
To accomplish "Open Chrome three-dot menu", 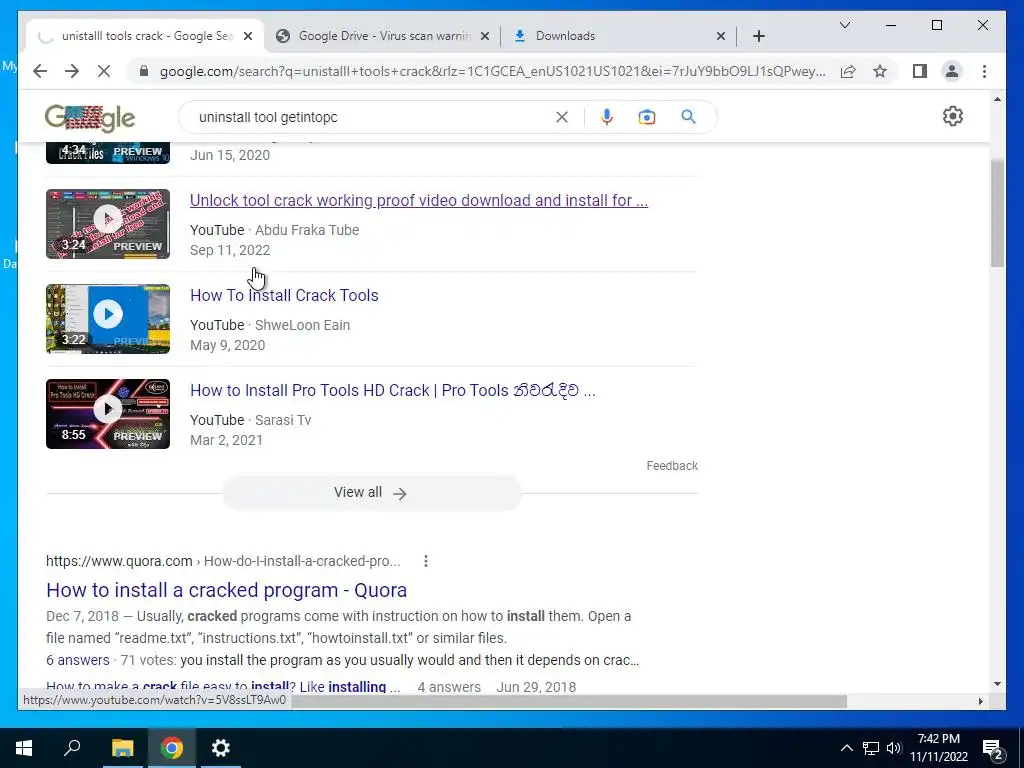I will click(984, 71).
